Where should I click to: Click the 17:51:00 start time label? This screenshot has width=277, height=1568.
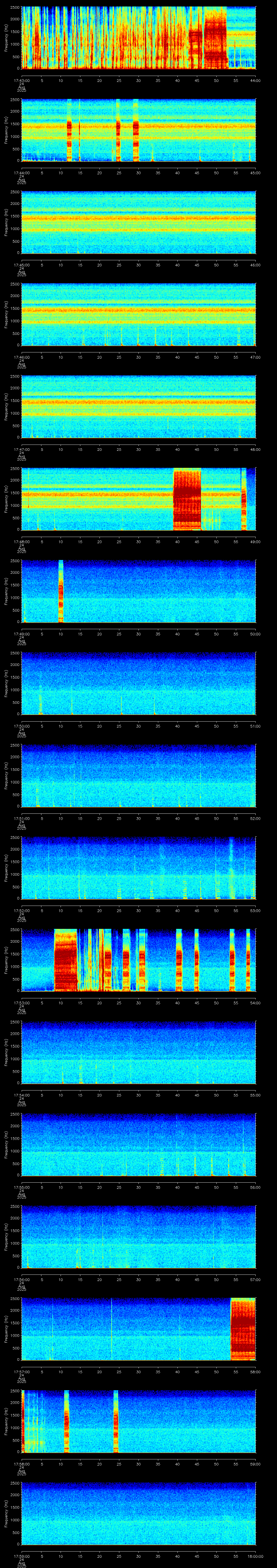tap(22, 818)
